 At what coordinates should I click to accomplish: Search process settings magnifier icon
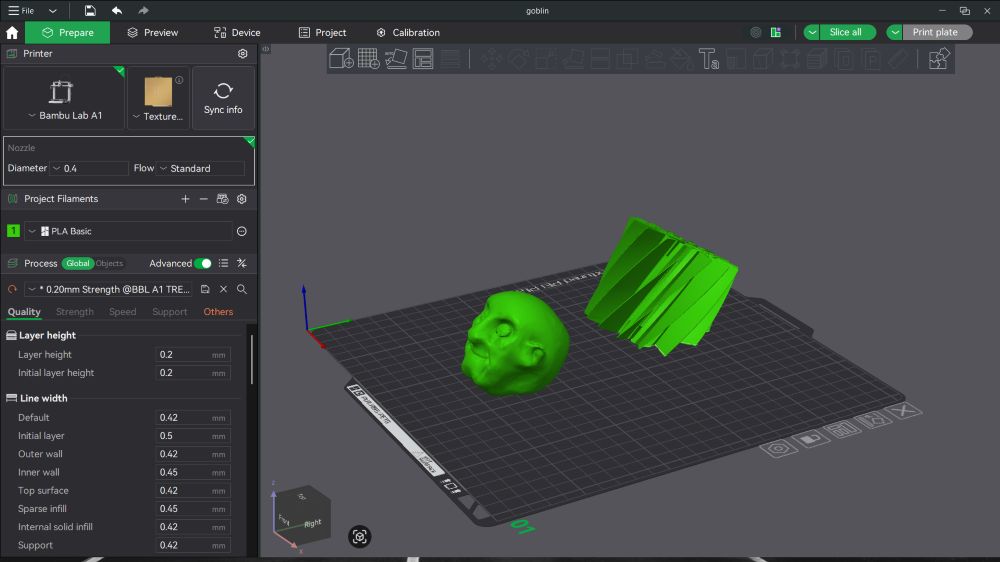(x=242, y=289)
